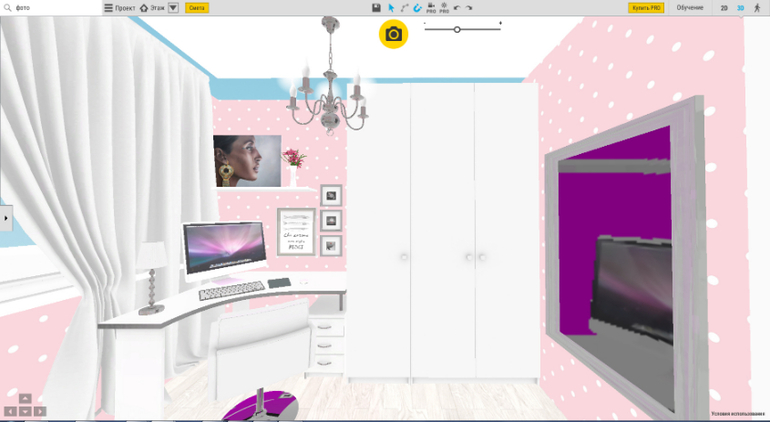Switch to 3D view mode

tap(740, 8)
